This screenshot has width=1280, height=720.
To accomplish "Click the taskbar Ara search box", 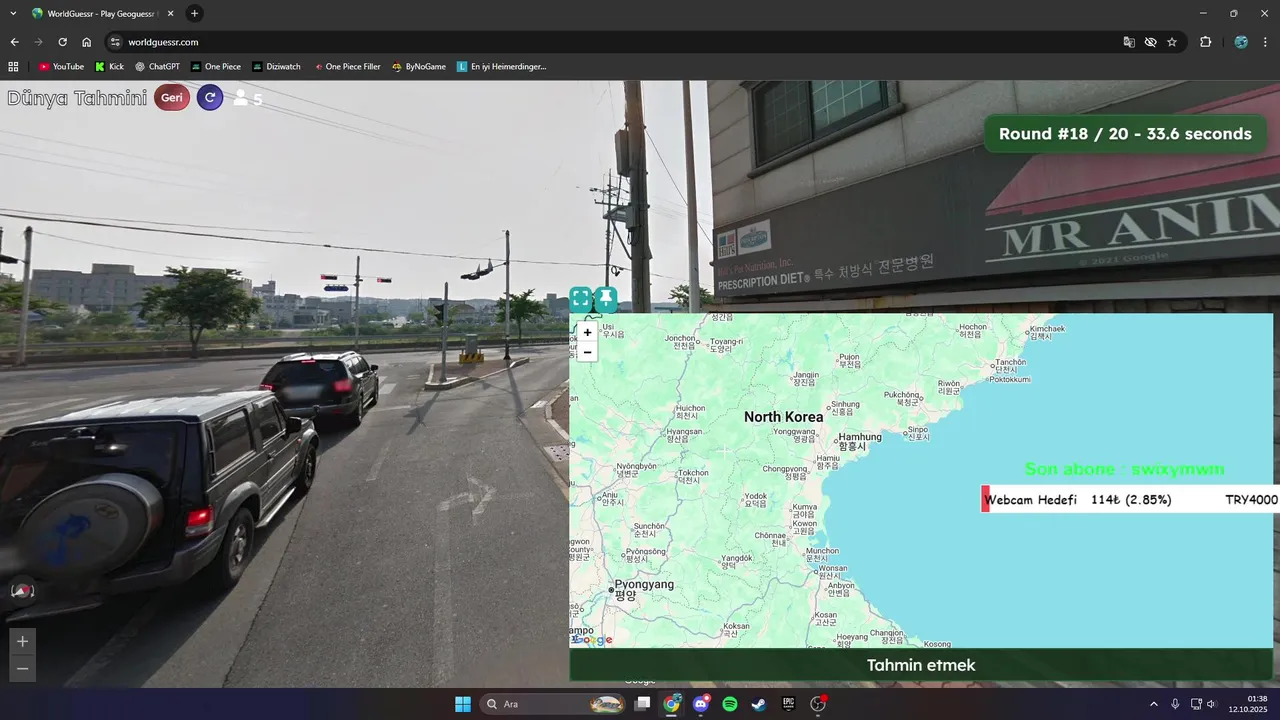I will point(555,704).
